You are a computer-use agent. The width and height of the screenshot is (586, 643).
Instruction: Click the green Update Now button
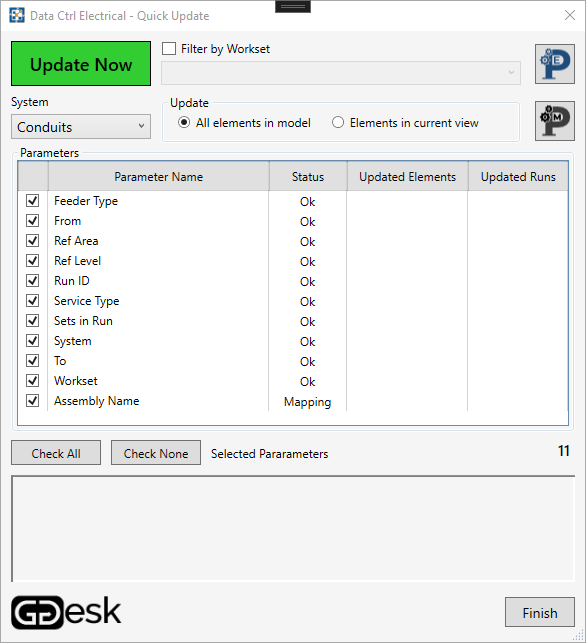click(81, 64)
